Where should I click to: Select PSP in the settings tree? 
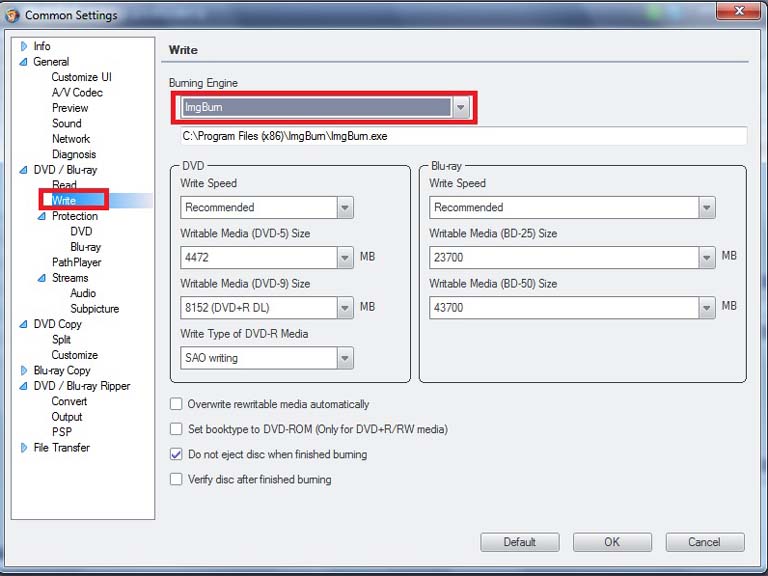click(62, 432)
